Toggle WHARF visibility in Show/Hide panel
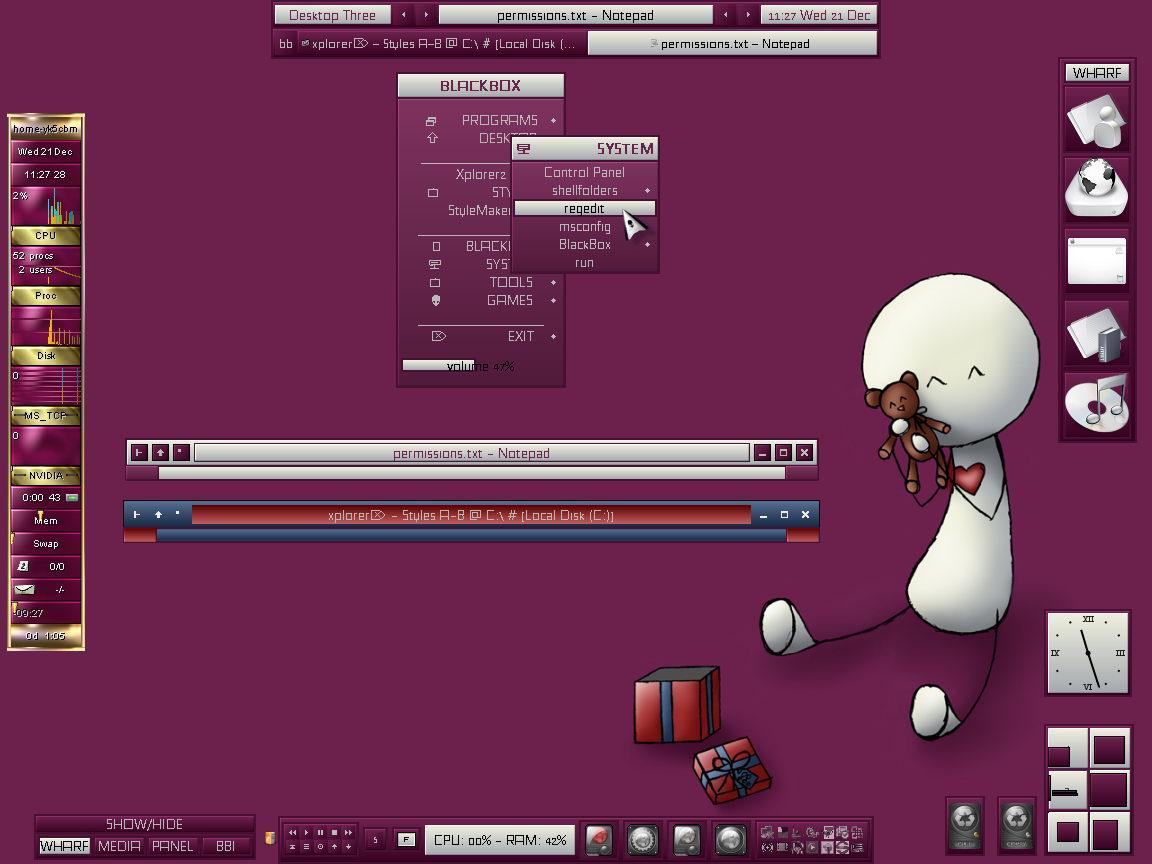 click(x=64, y=846)
